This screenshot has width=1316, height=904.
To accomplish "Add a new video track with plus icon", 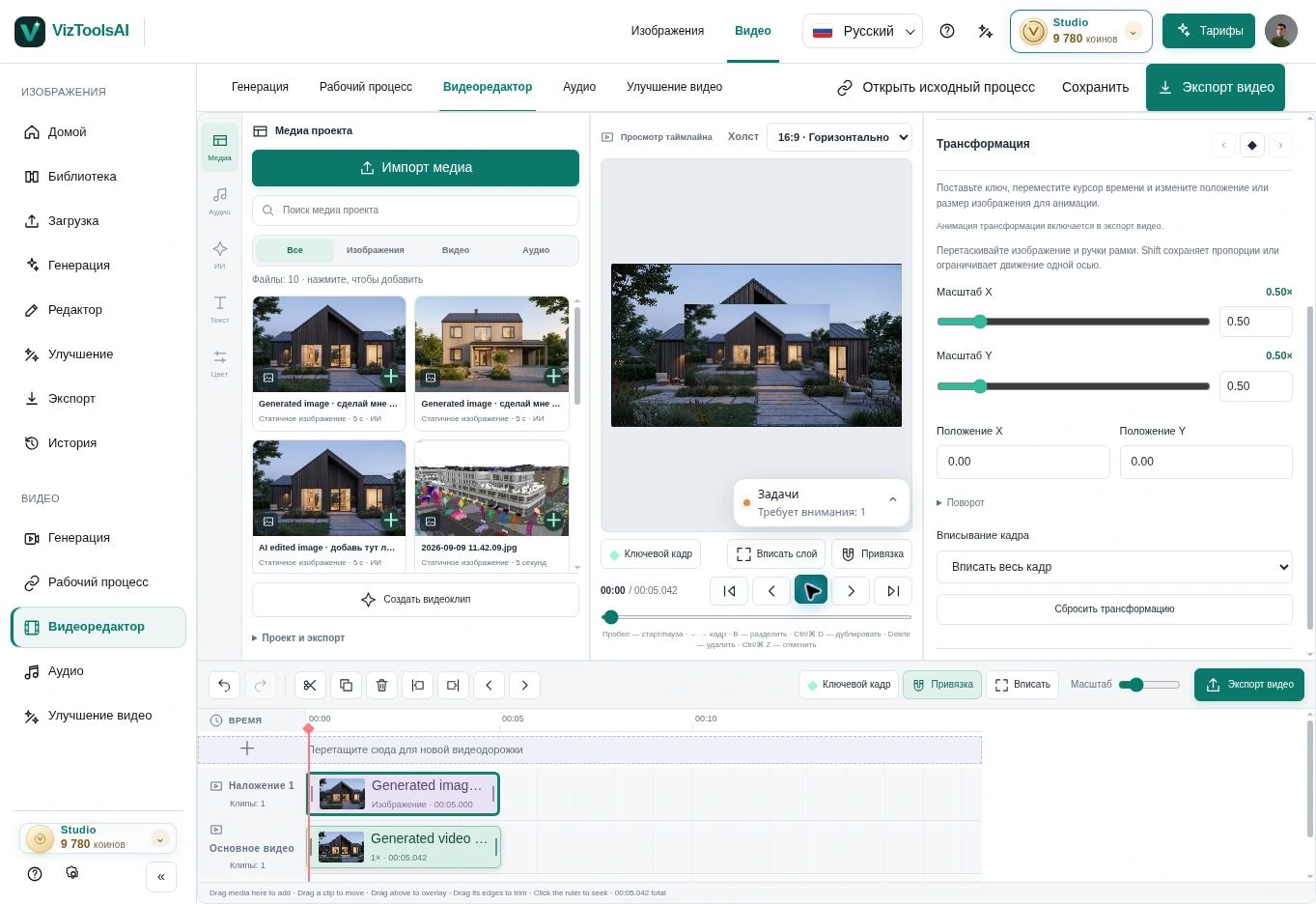I will pyautogui.click(x=247, y=749).
